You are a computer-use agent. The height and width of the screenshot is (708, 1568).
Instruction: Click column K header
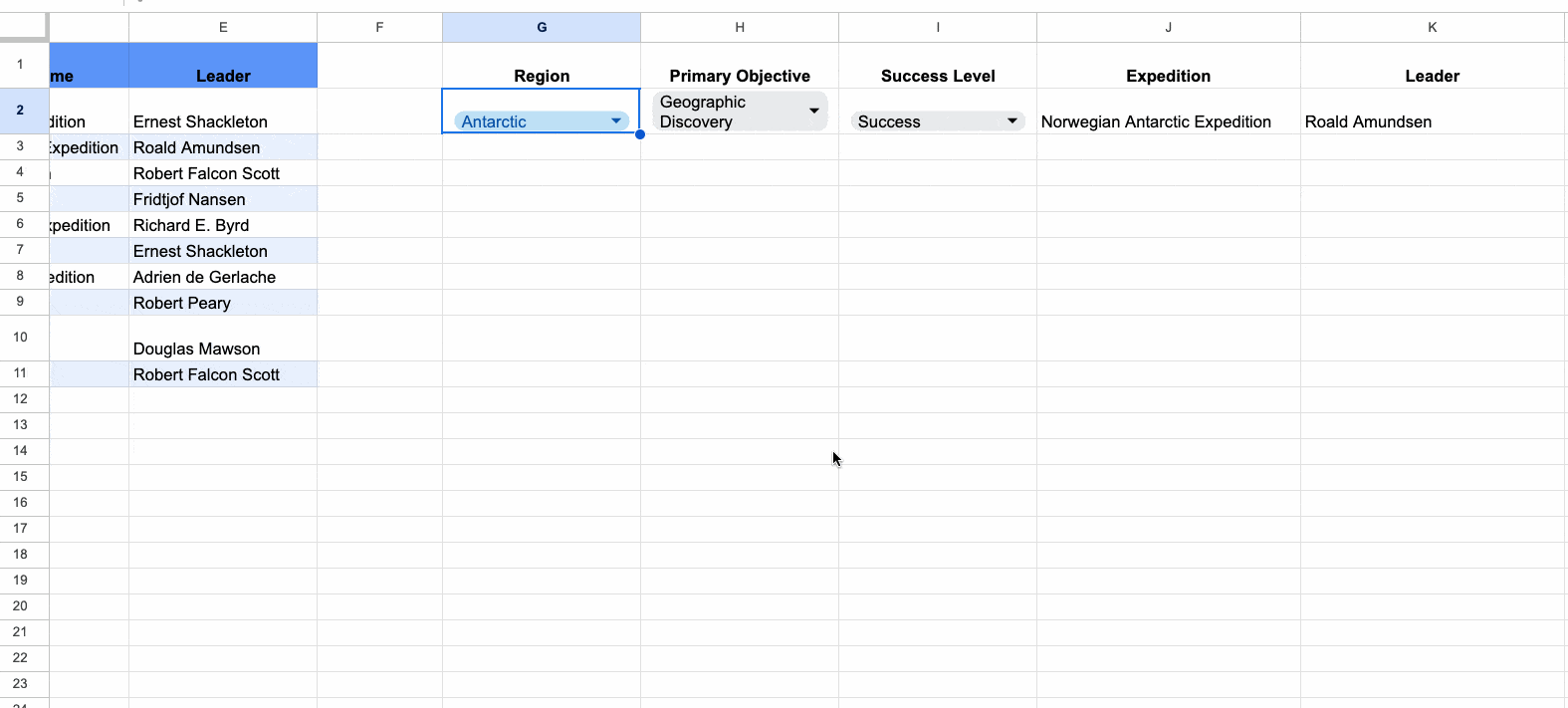(1432, 28)
